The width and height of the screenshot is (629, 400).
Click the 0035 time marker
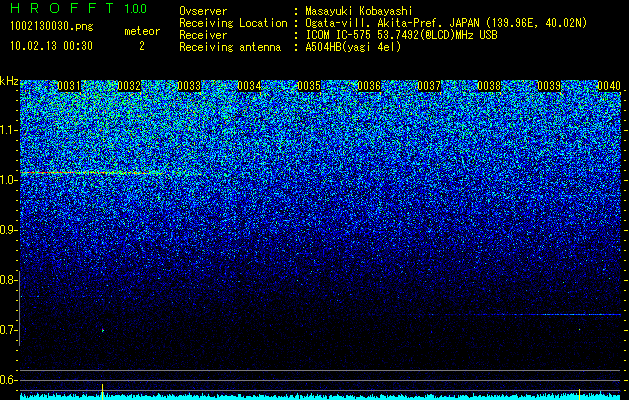[309, 86]
